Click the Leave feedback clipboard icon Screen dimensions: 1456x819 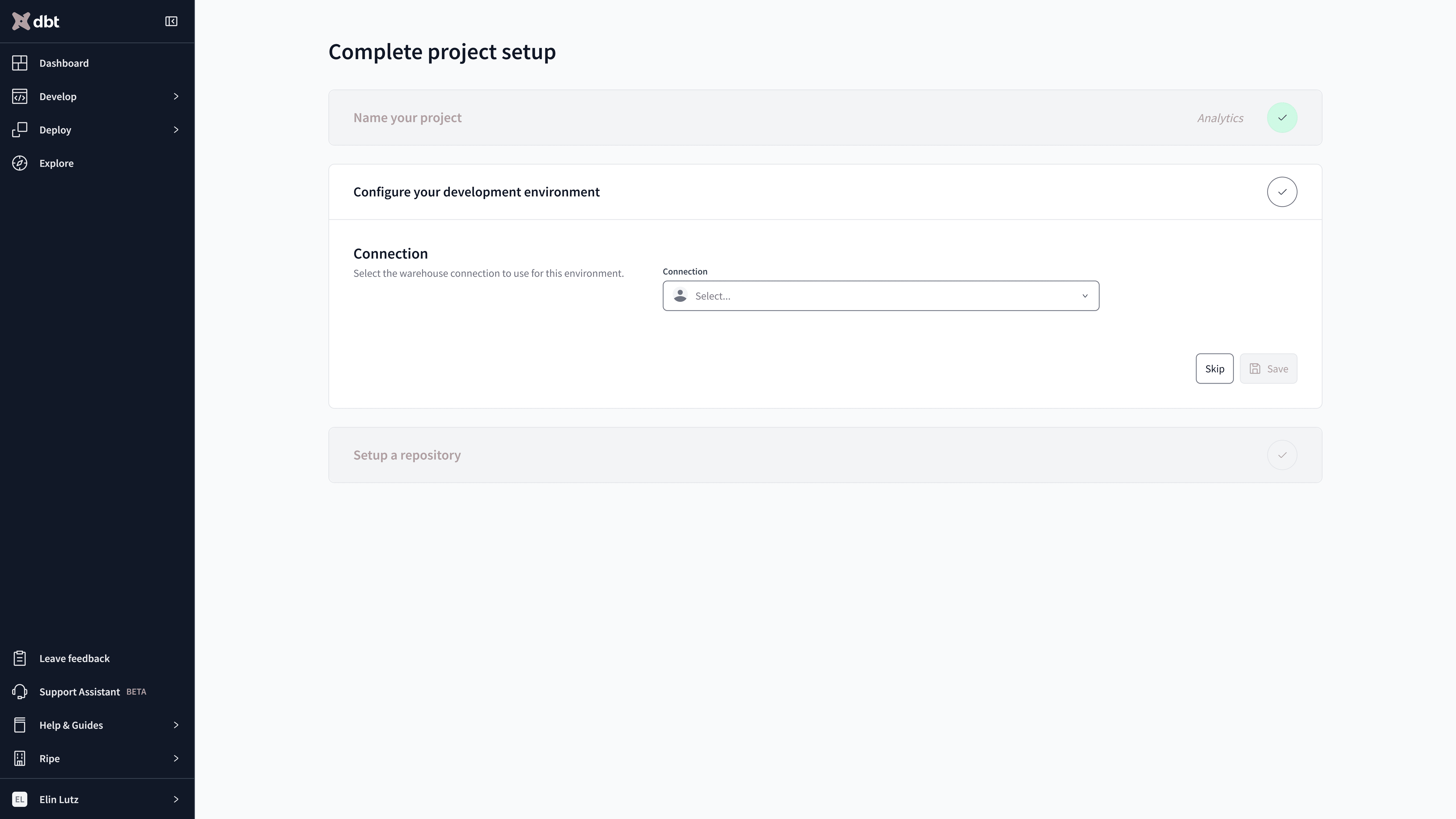pos(20,658)
